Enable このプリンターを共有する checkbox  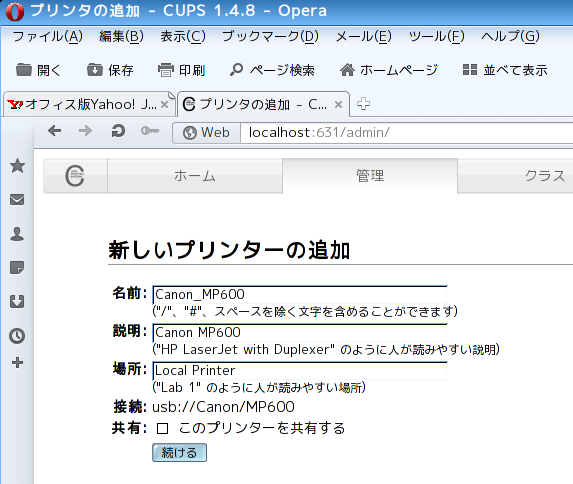click(x=162, y=428)
